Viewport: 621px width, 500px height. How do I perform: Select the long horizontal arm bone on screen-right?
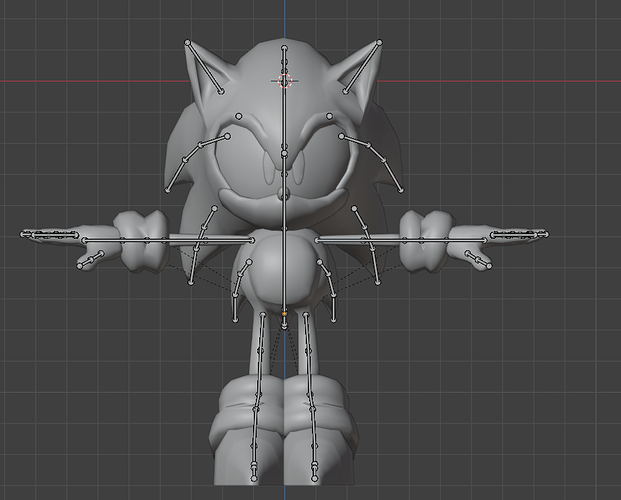click(401, 240)
